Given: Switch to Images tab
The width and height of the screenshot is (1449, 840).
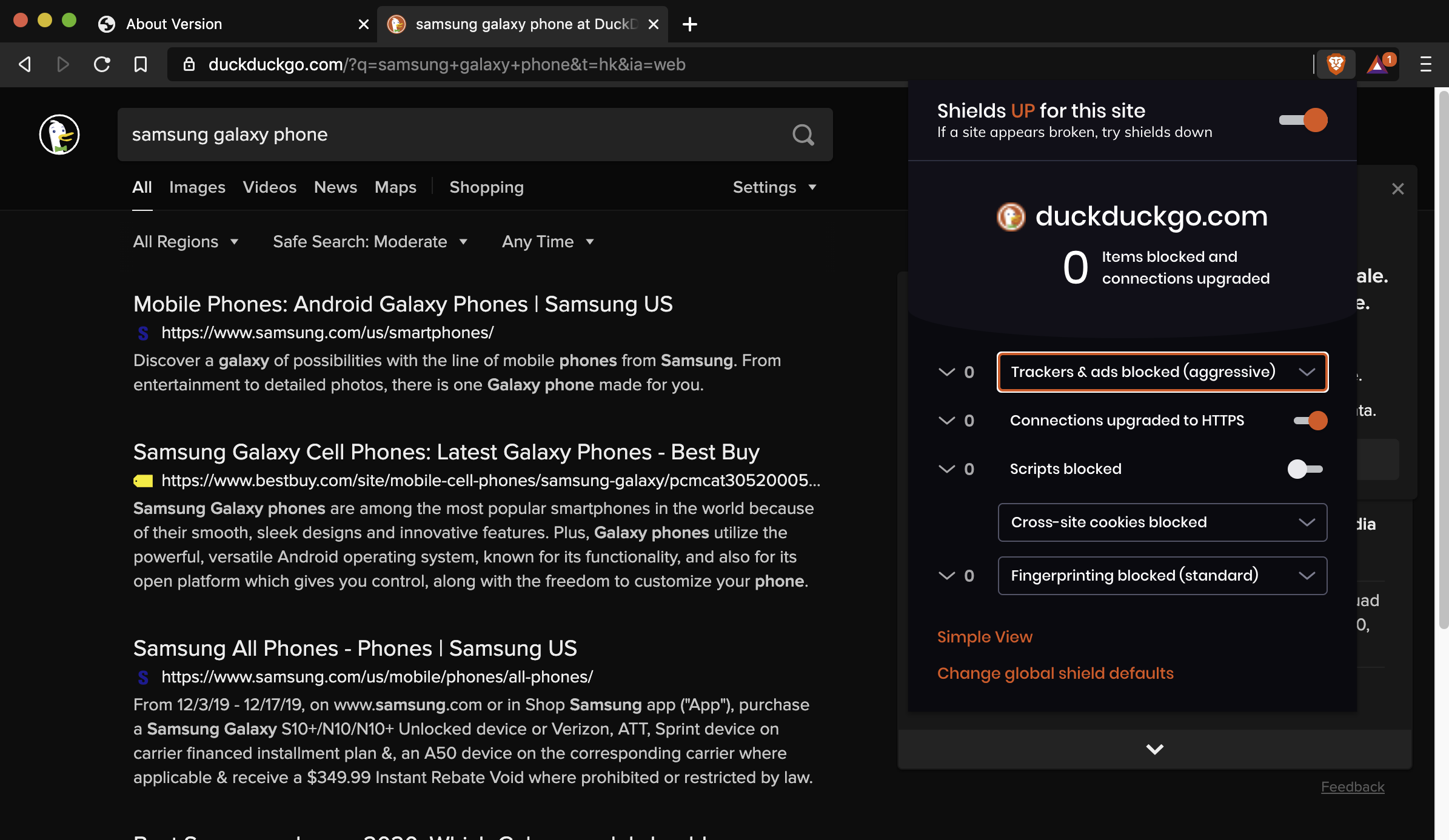Looking at the screenshot, I should coord(197,187).
